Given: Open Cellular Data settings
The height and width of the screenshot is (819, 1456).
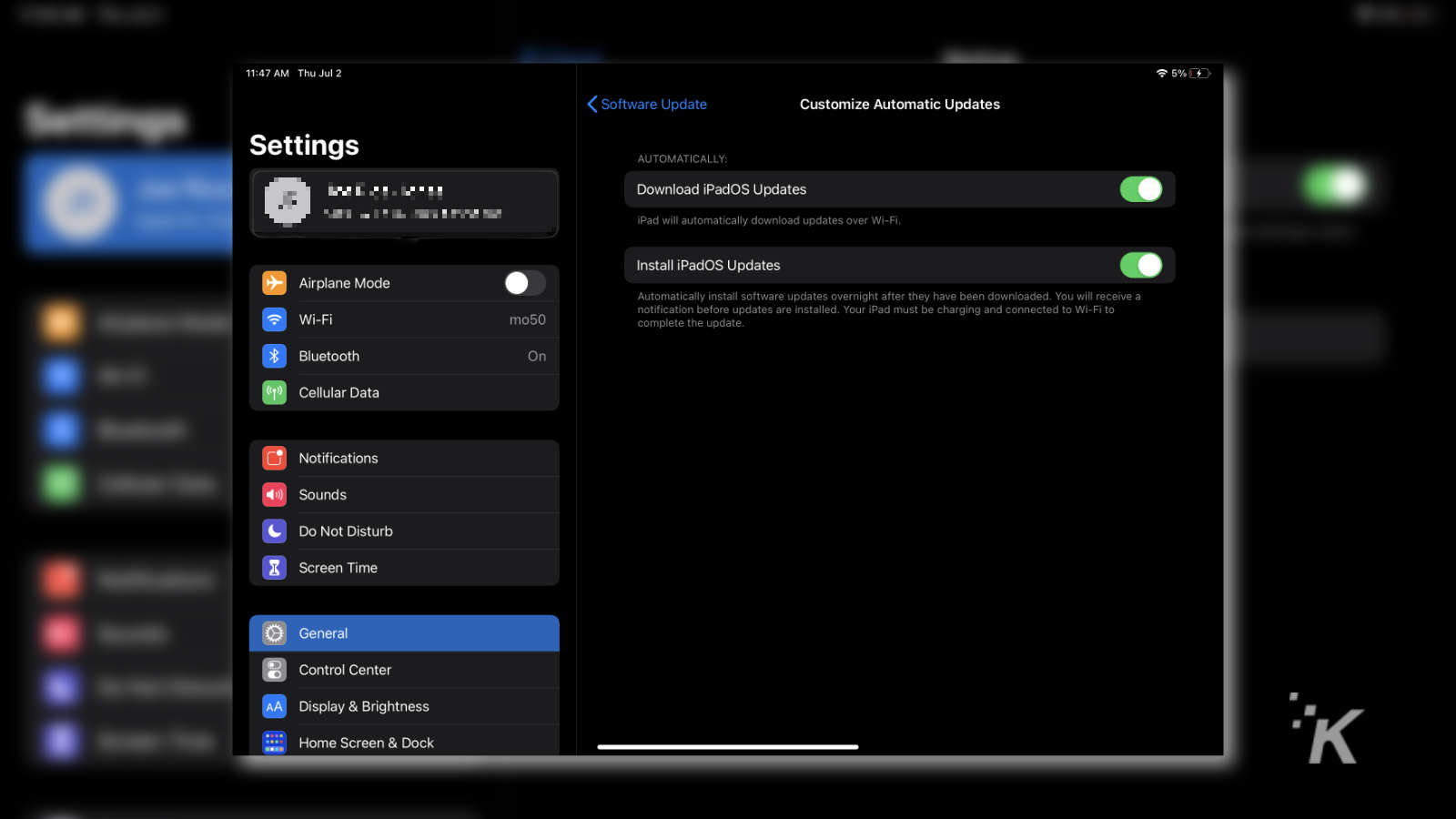Looking at the screenshot, I should (x=404, y=392).
